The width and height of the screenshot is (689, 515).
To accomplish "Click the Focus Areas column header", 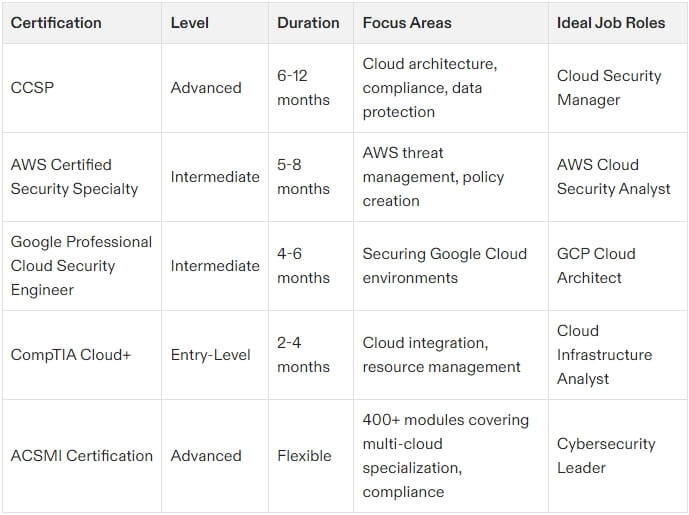I will click(x=407, y=22).
